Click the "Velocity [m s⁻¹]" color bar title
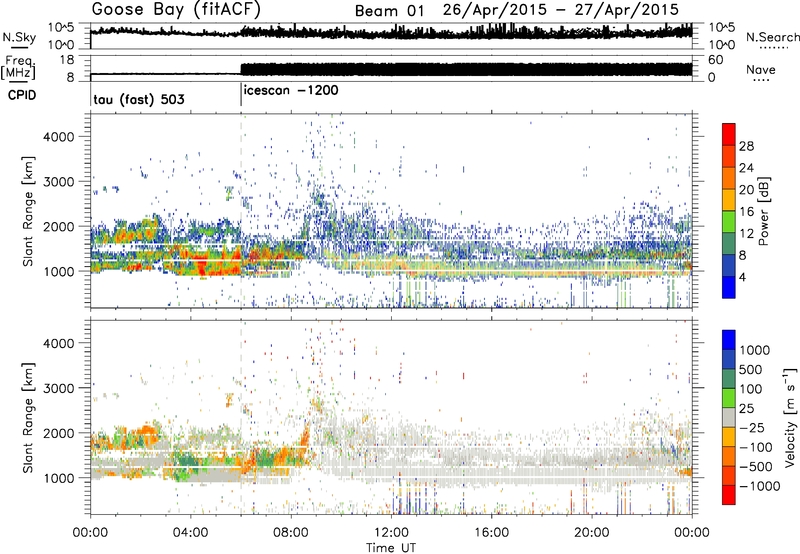Image resolution: width=800 pixels, height=554 pixels. [790, 417]
